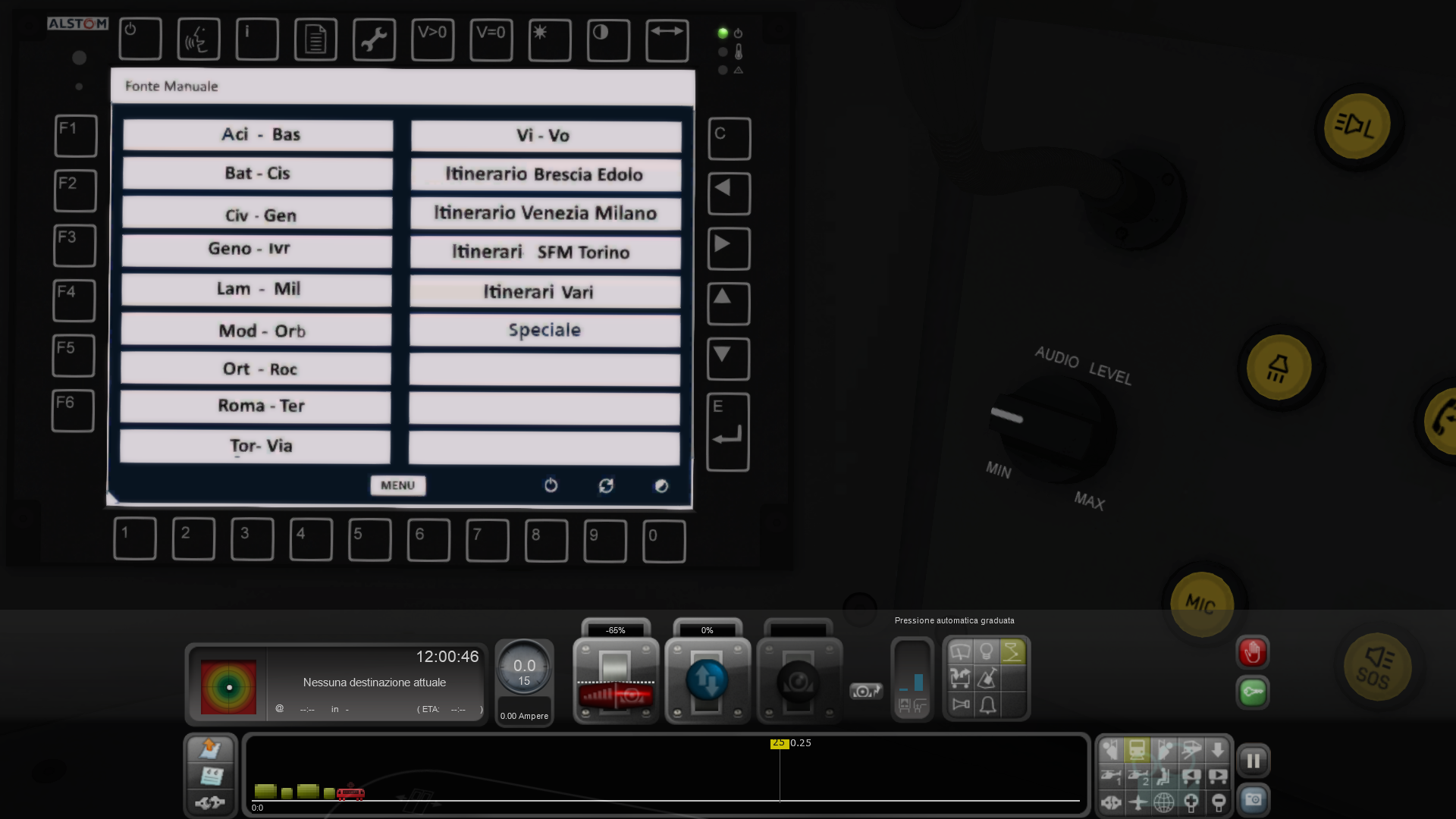Toggle the yellow headlight beam button
This screenshot has width=1456, height=819.
point(1357,126)
